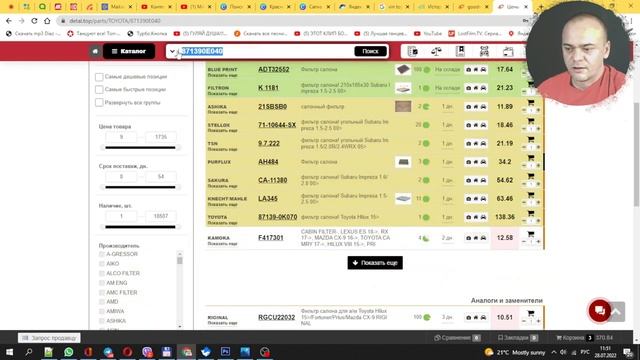Open the red live chat bubble
This screenshot has height=360, width=640.
[x=600, y=311]
